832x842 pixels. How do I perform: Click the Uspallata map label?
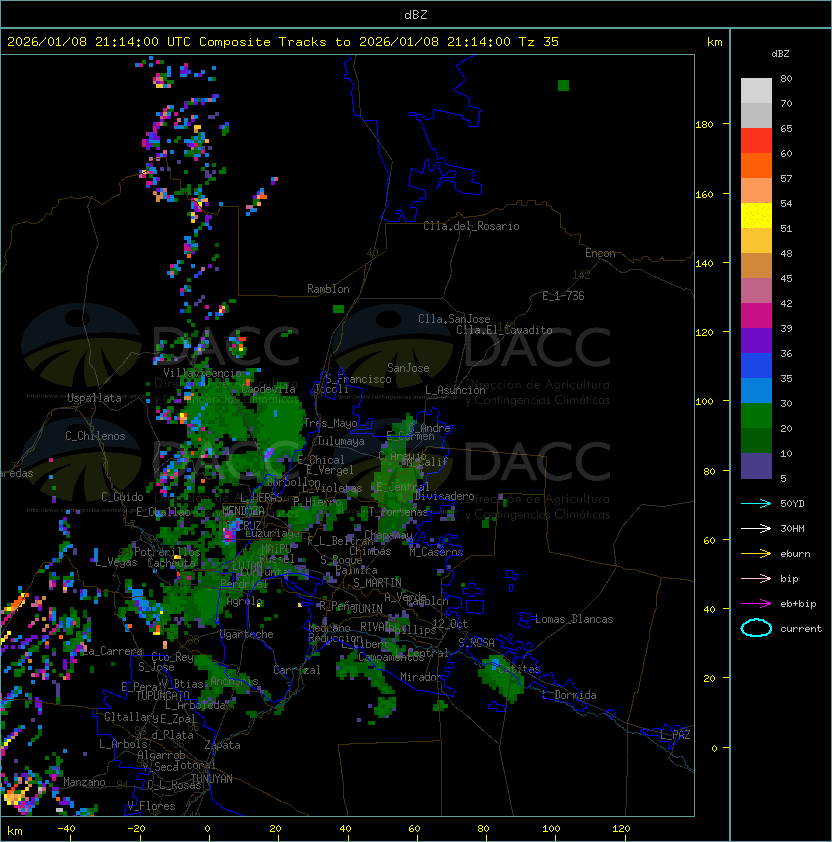pos(95,398)
